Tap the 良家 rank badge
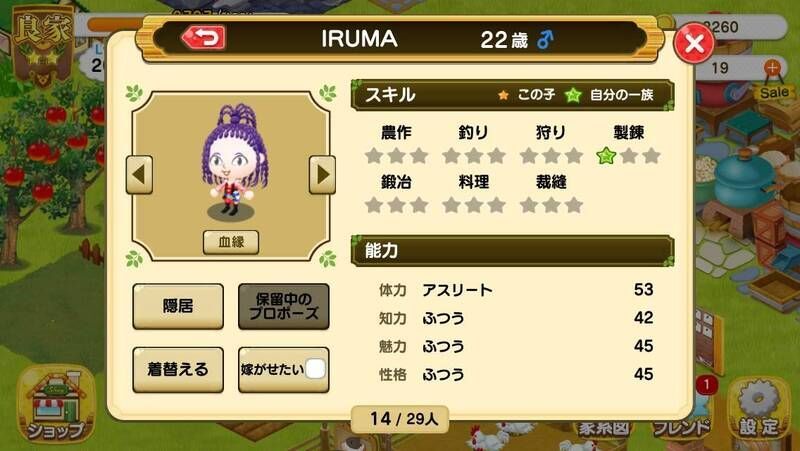 pyautogui.click(x=43, y=47)
